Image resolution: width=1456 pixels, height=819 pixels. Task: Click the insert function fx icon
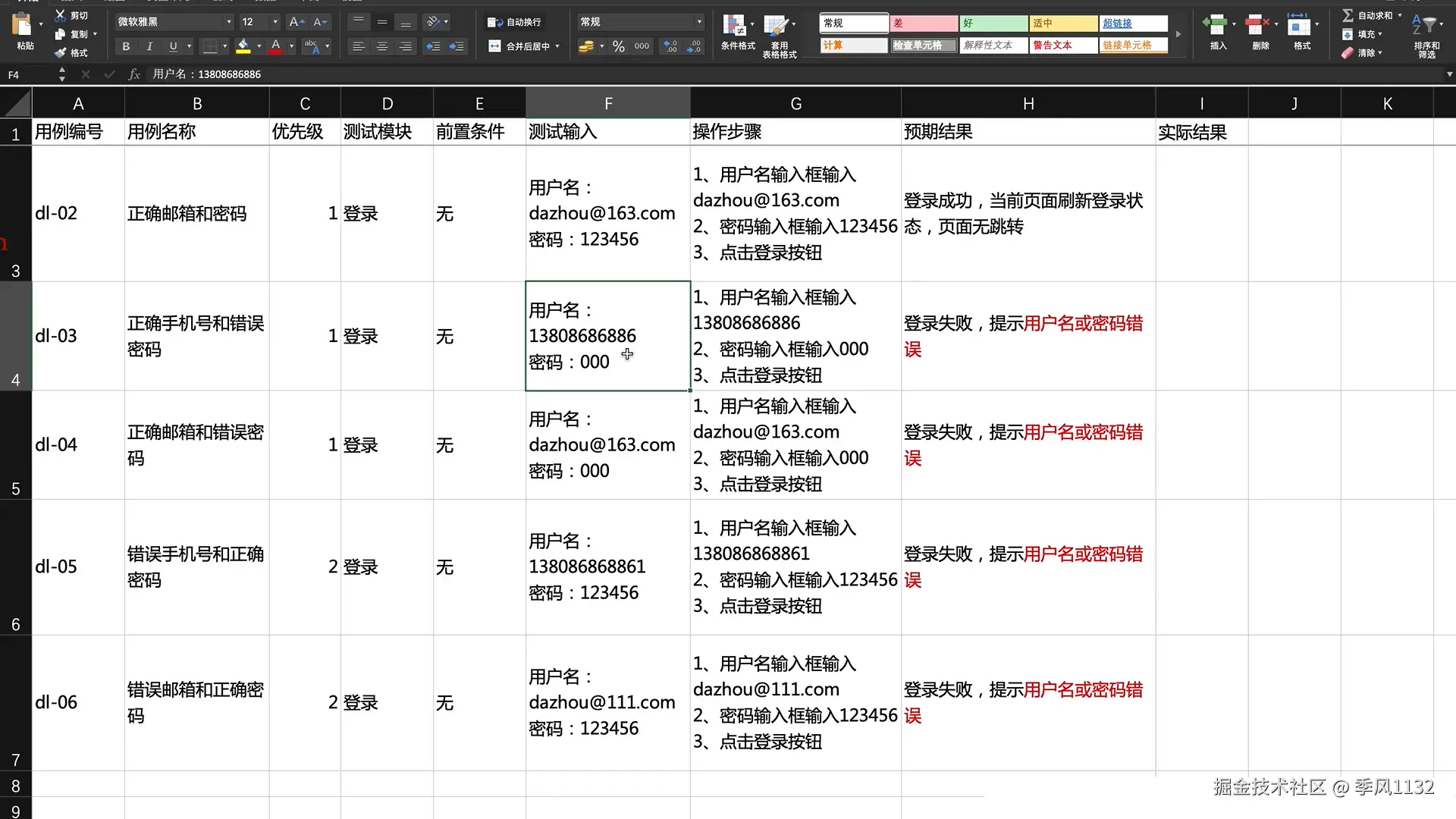(x=134, y=74)
